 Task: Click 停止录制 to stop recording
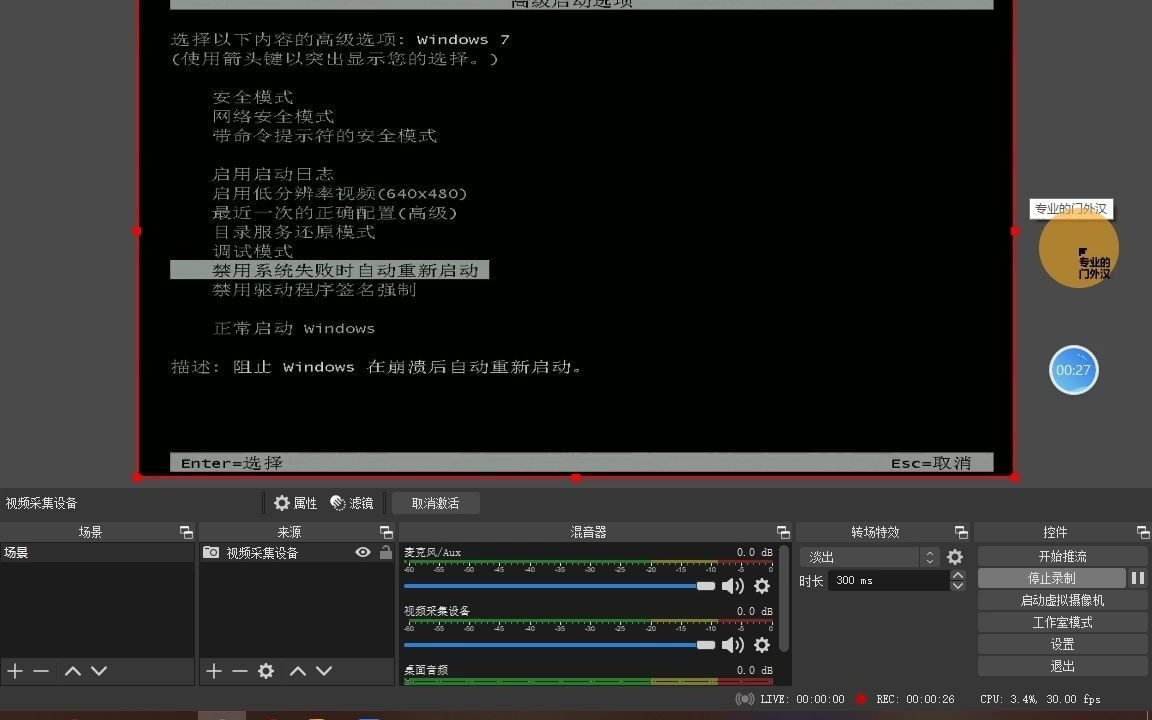click(1052, 577)
